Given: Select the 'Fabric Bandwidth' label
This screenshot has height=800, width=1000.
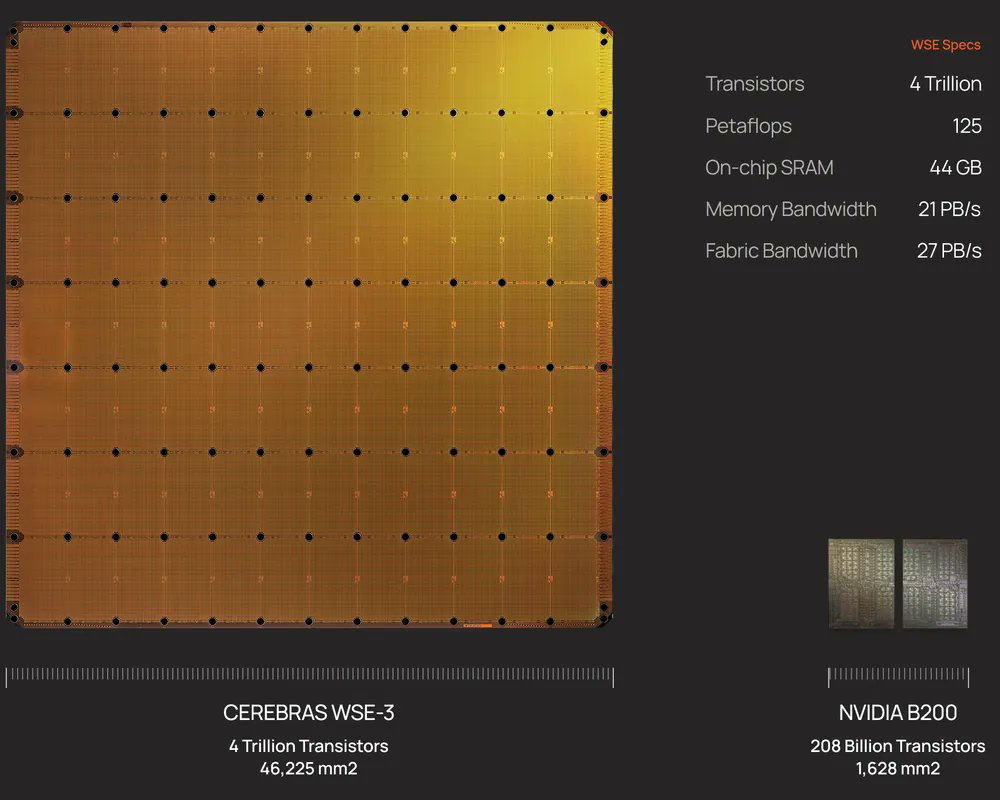Looking at the screenshot, I should (x=781, y=251).
